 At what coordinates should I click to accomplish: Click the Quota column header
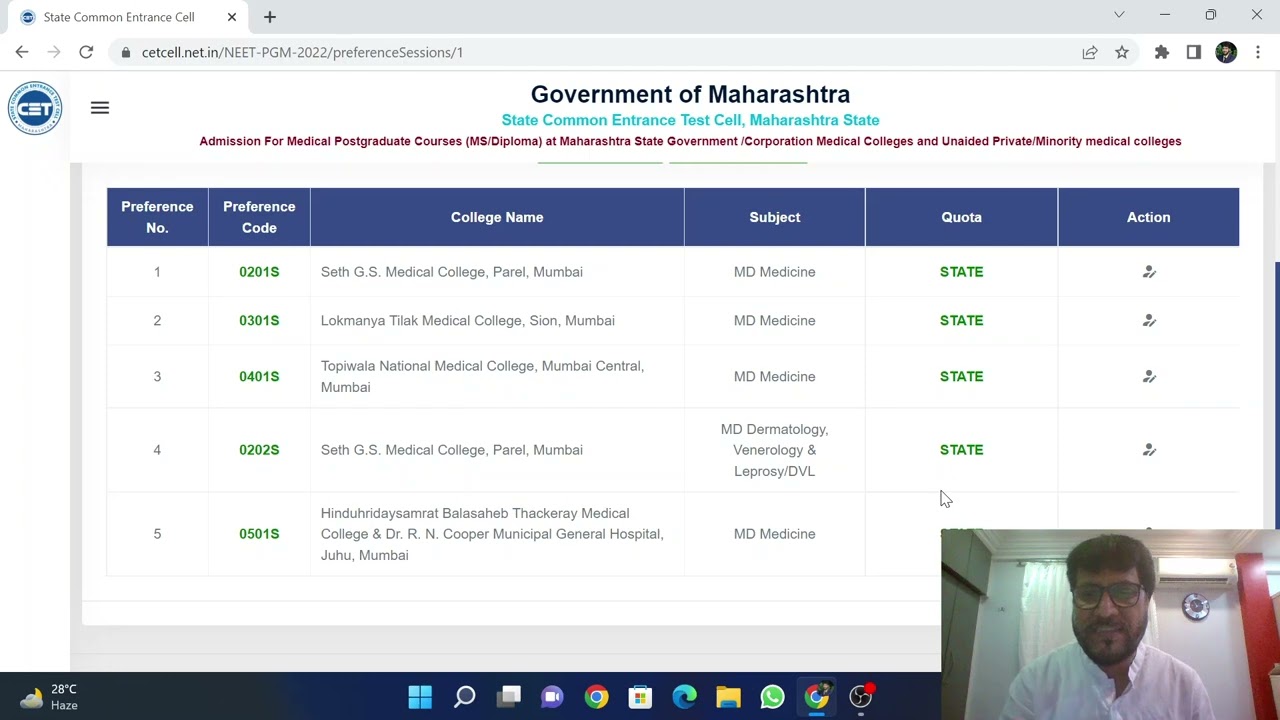[x=961, y=217]
